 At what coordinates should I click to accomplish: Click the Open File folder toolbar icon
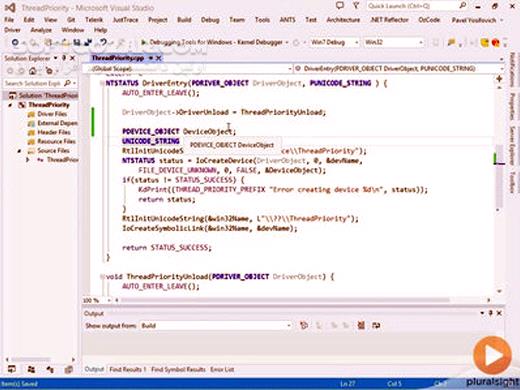pyautogui.click(x=66, y=42)
